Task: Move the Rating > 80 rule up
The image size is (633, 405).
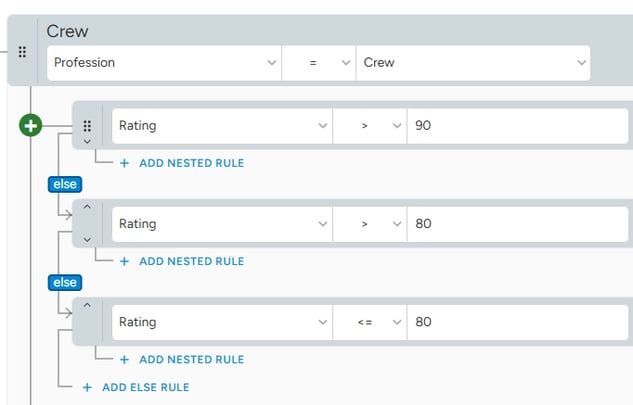Action: point(87,207)
